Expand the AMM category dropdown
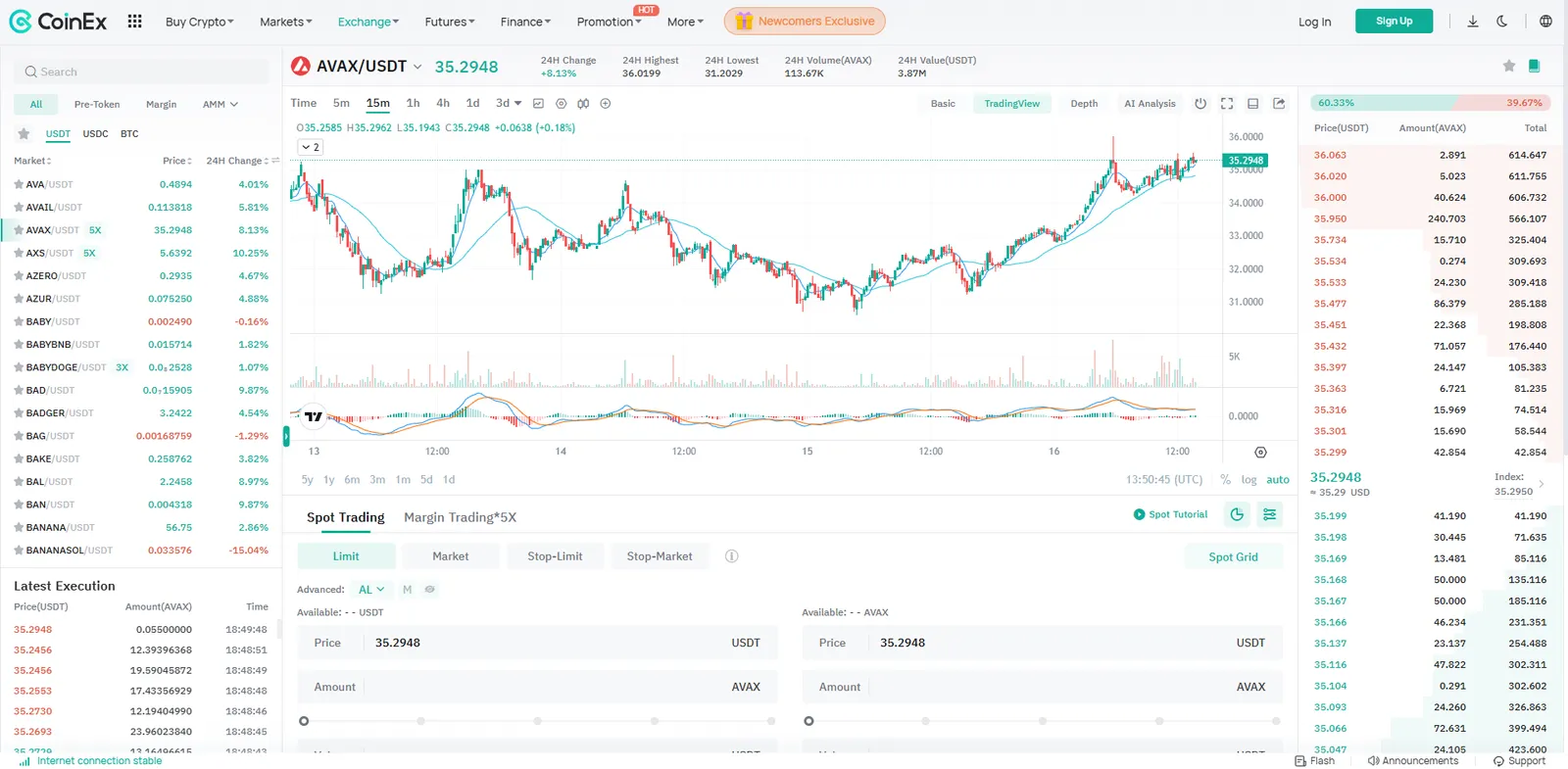The width and height of the screenshot is (1568, 769). coord(220,104)
